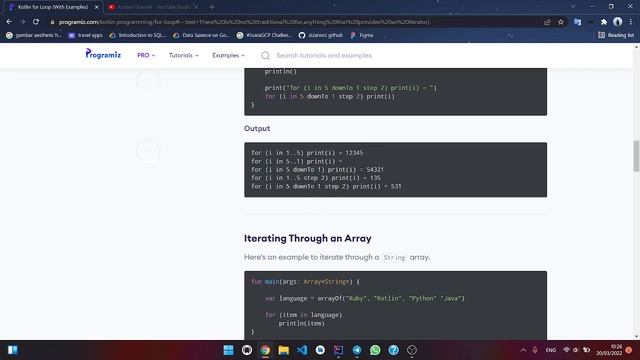Open the travel apps bookmark
Image resolution: width=640 pixels, height=360 pixels.
point(85,36)
